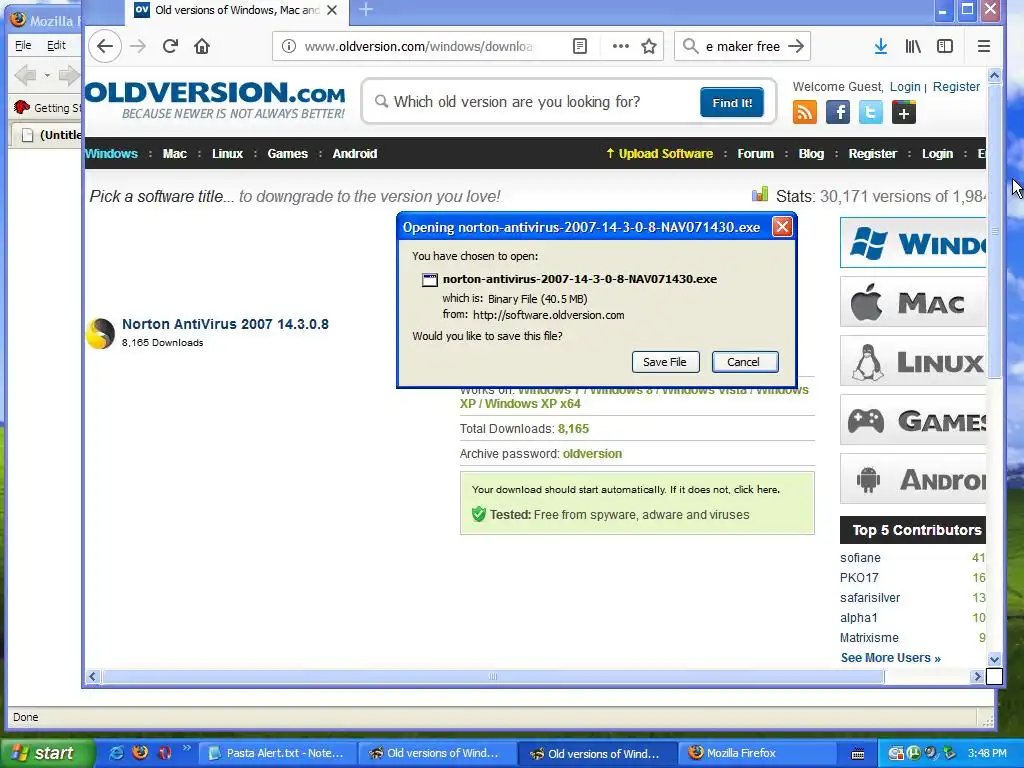
Task: Open contributor sofiane's profile
Action: (860, 558)
